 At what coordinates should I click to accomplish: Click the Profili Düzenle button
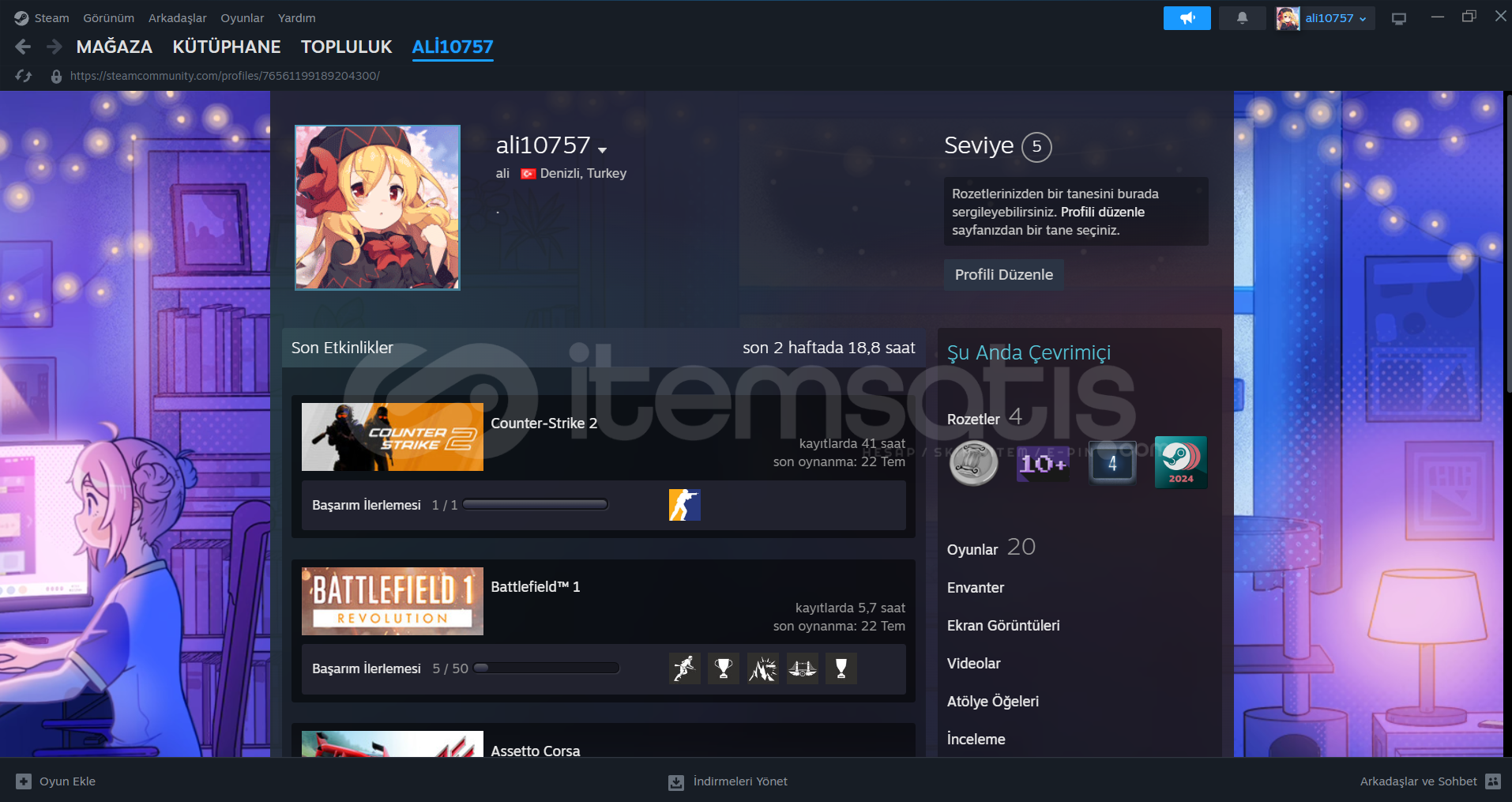[x=1004, y=275]
